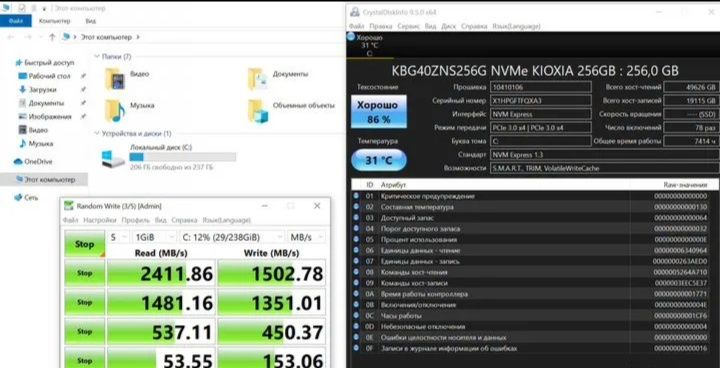Click the Загрузки download arrow icon
Image resolution: width=720 pixels, height=368 pixels.
pyautogui.click(x=22, y=90)
